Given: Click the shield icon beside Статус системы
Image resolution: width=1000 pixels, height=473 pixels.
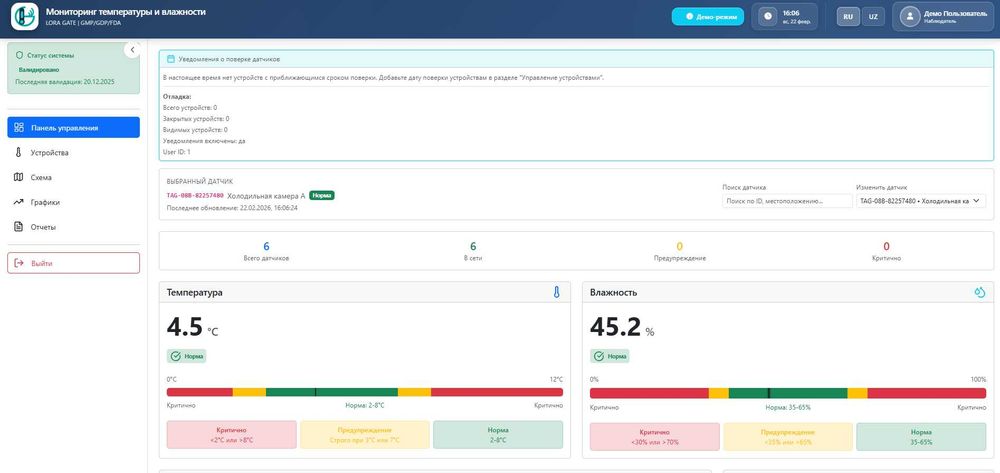Looking at the screenshot, I should coord(19,55).
